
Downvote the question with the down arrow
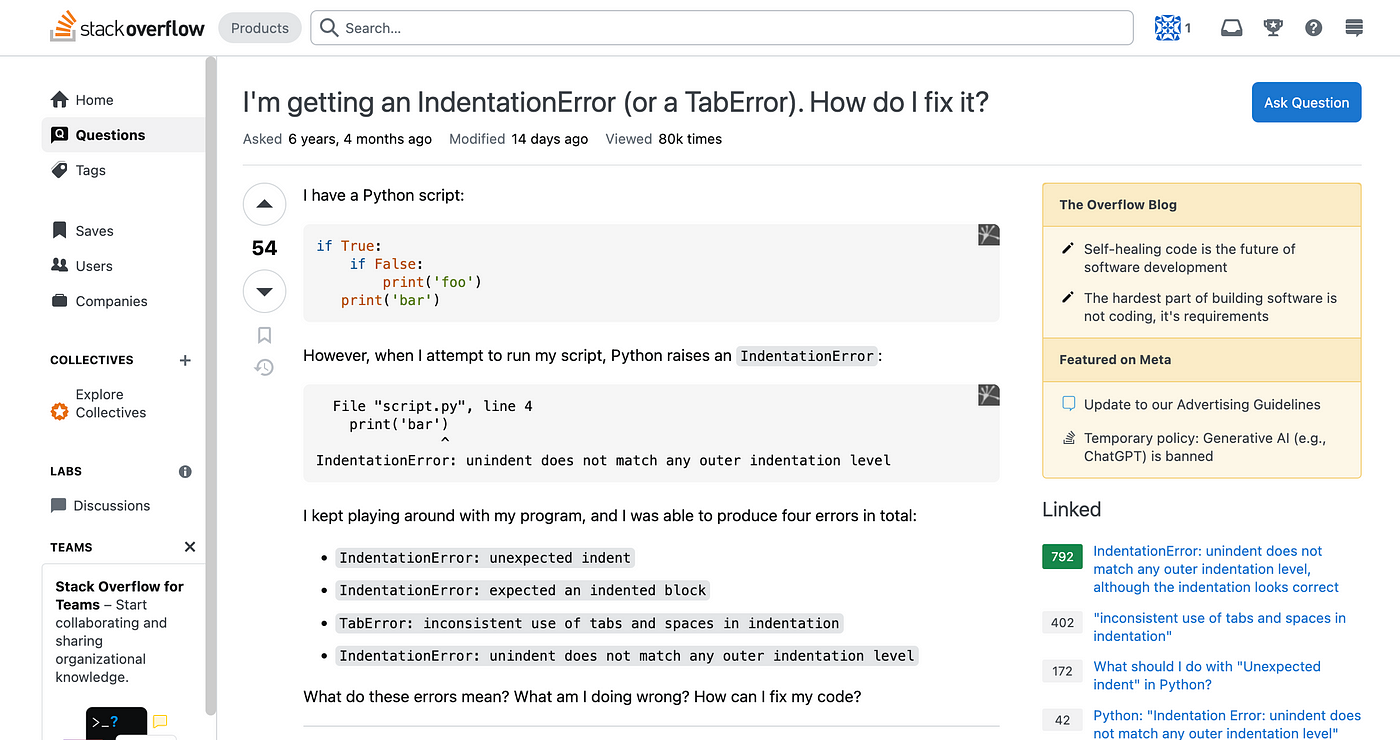click(264, 292)
